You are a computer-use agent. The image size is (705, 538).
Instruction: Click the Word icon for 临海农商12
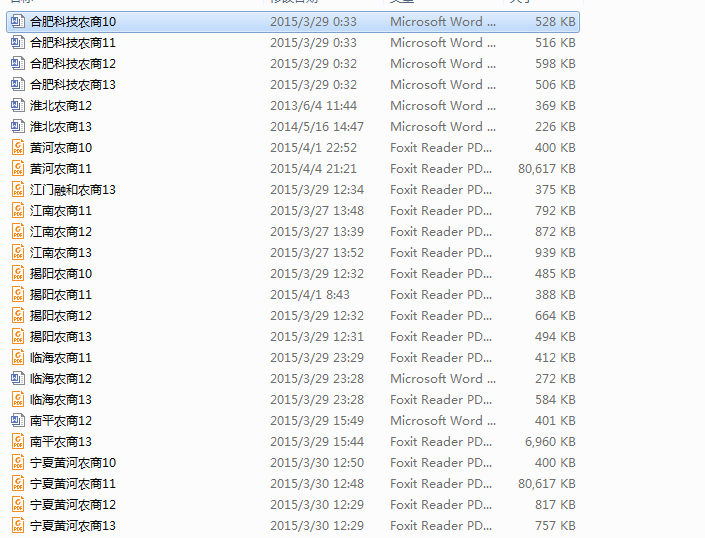coord(18,379)
